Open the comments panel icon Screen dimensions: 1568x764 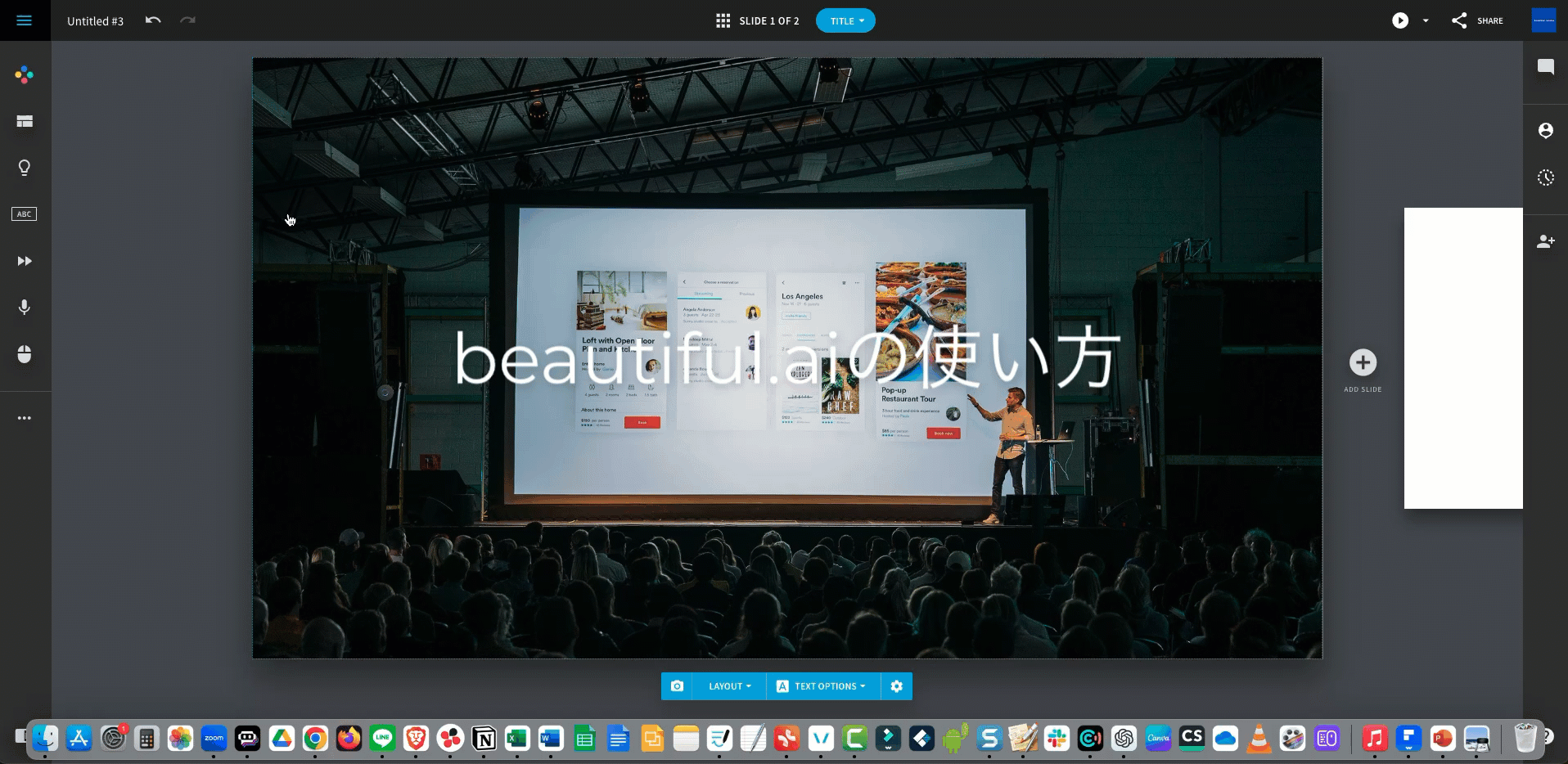tap(1546, 67)
